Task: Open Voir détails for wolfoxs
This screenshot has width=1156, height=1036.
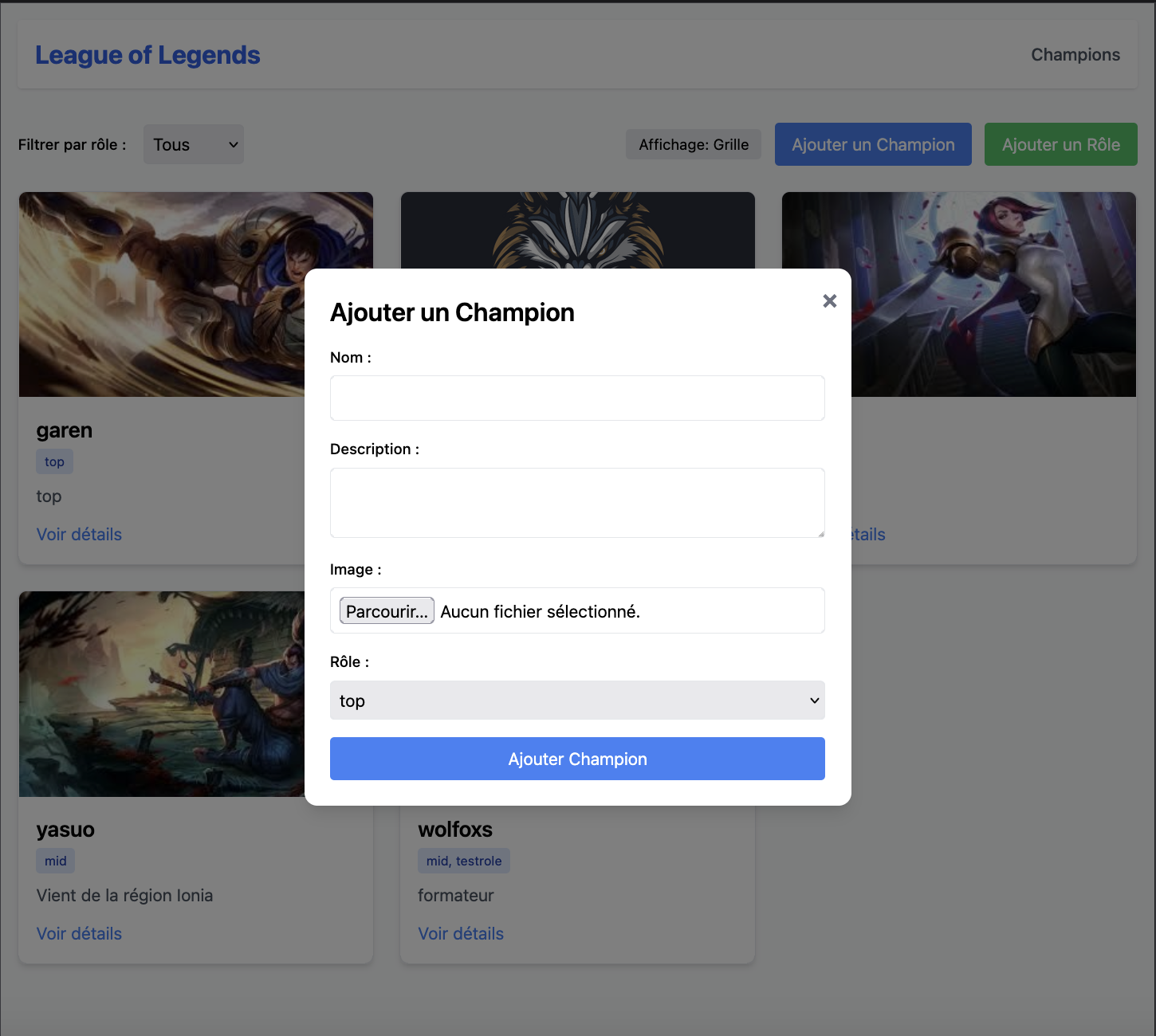Action: (461, 933)
